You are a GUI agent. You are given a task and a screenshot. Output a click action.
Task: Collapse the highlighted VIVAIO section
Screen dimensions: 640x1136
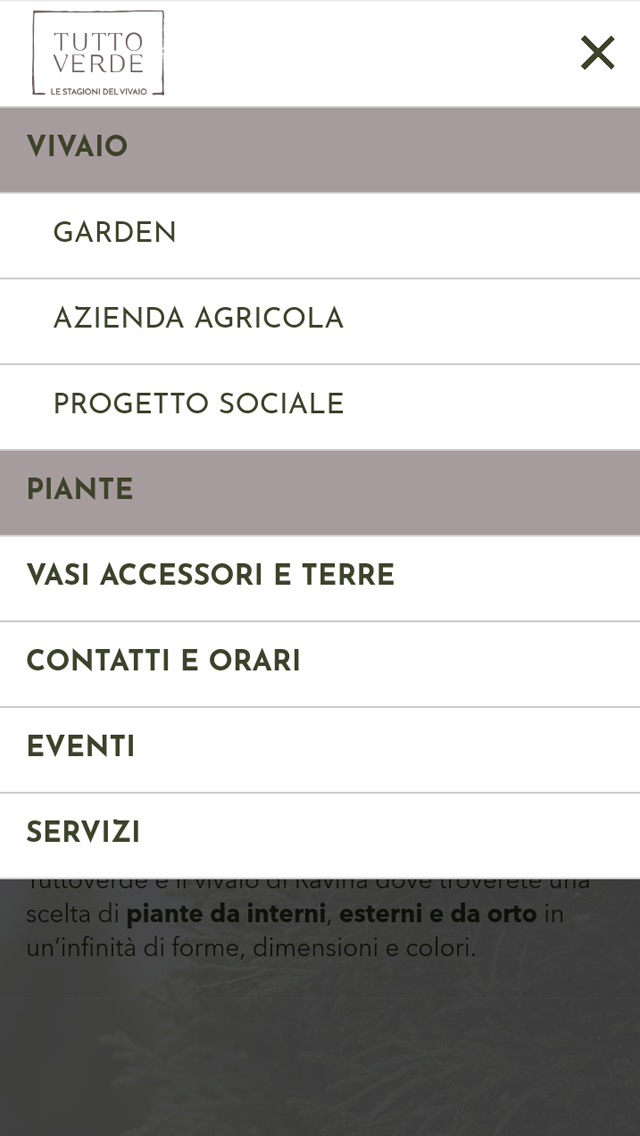(x=320, y=149)
